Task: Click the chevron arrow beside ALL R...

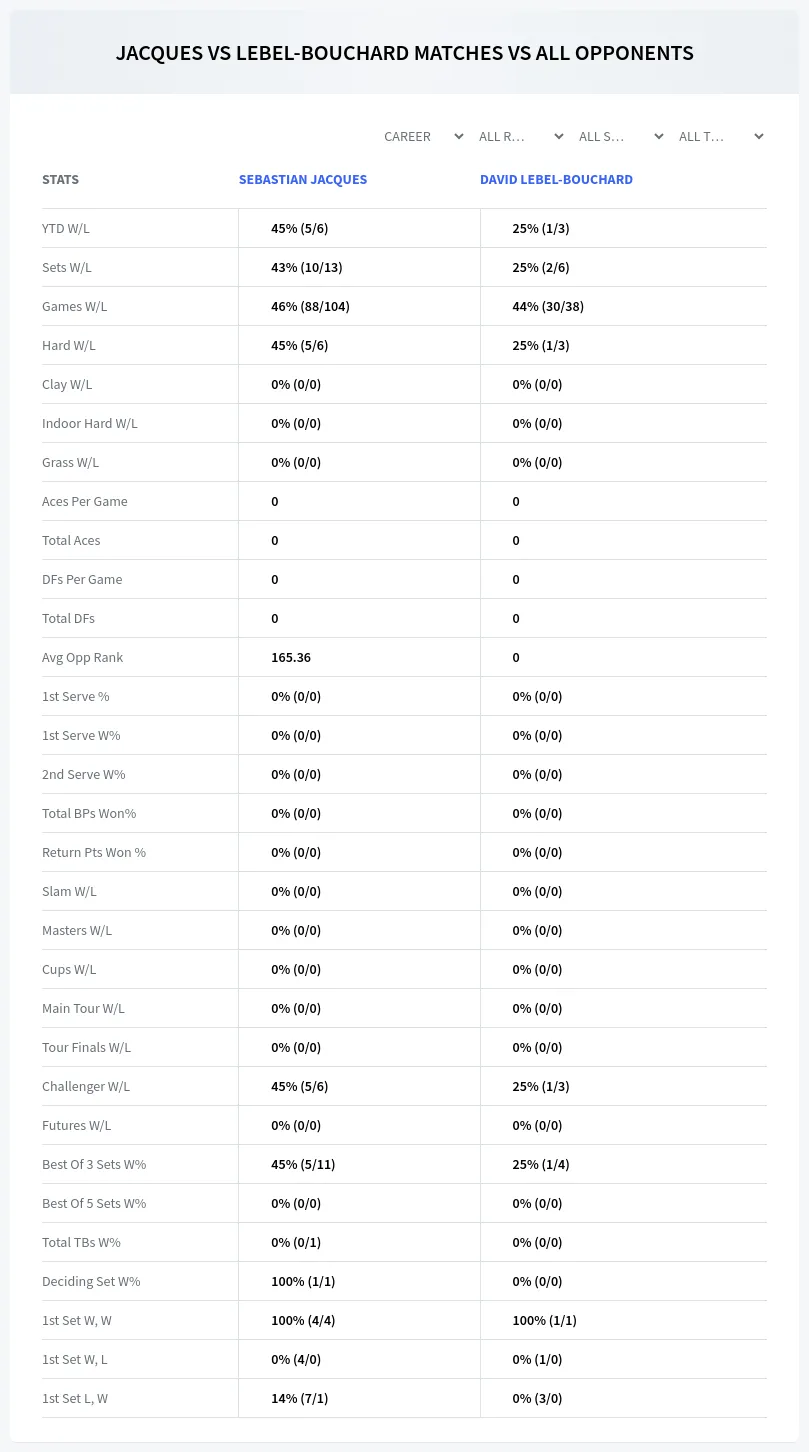Action: tap(559, 136)
